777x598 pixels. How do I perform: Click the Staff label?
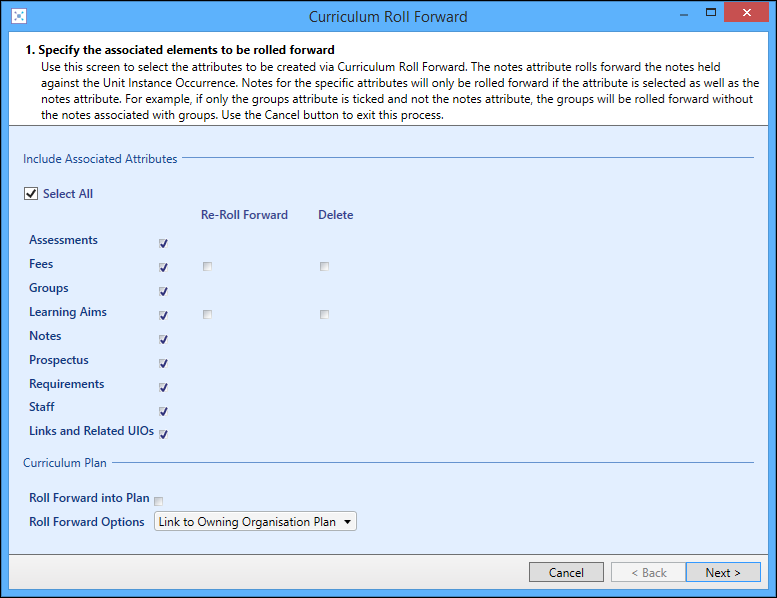click(42, 407)
